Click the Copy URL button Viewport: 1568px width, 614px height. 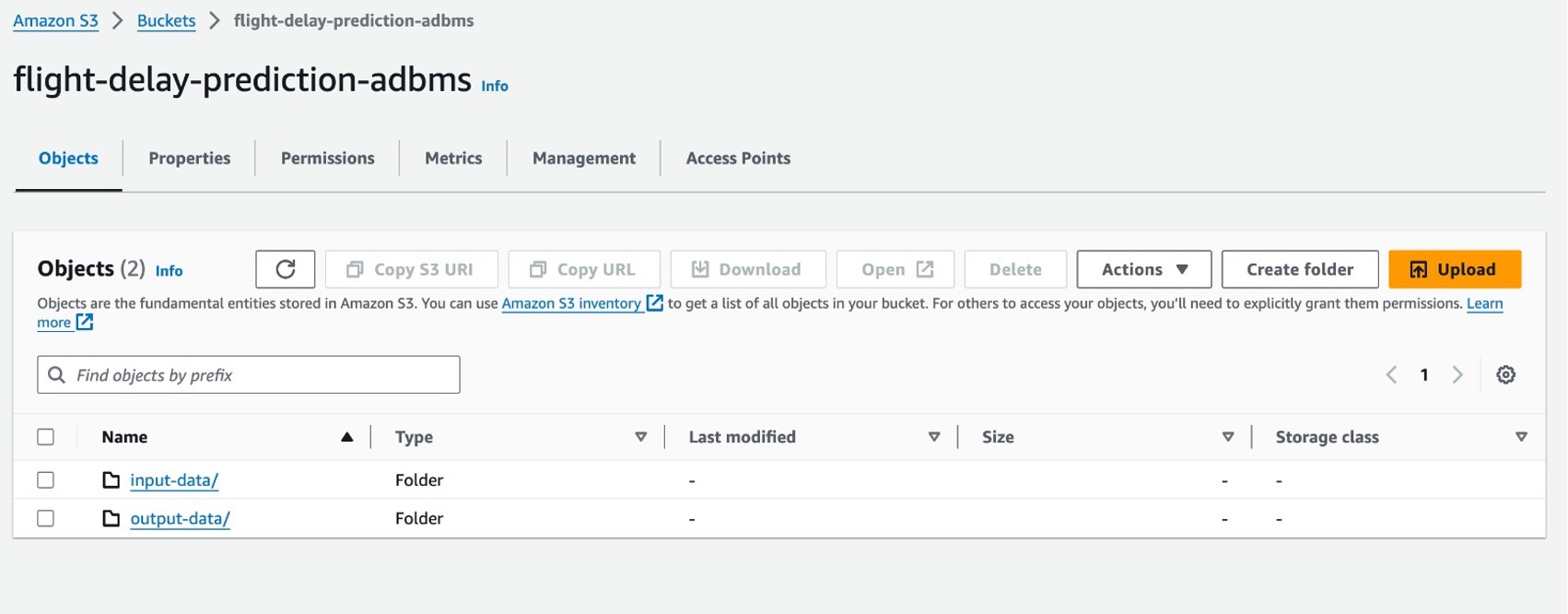click(584, 269)
